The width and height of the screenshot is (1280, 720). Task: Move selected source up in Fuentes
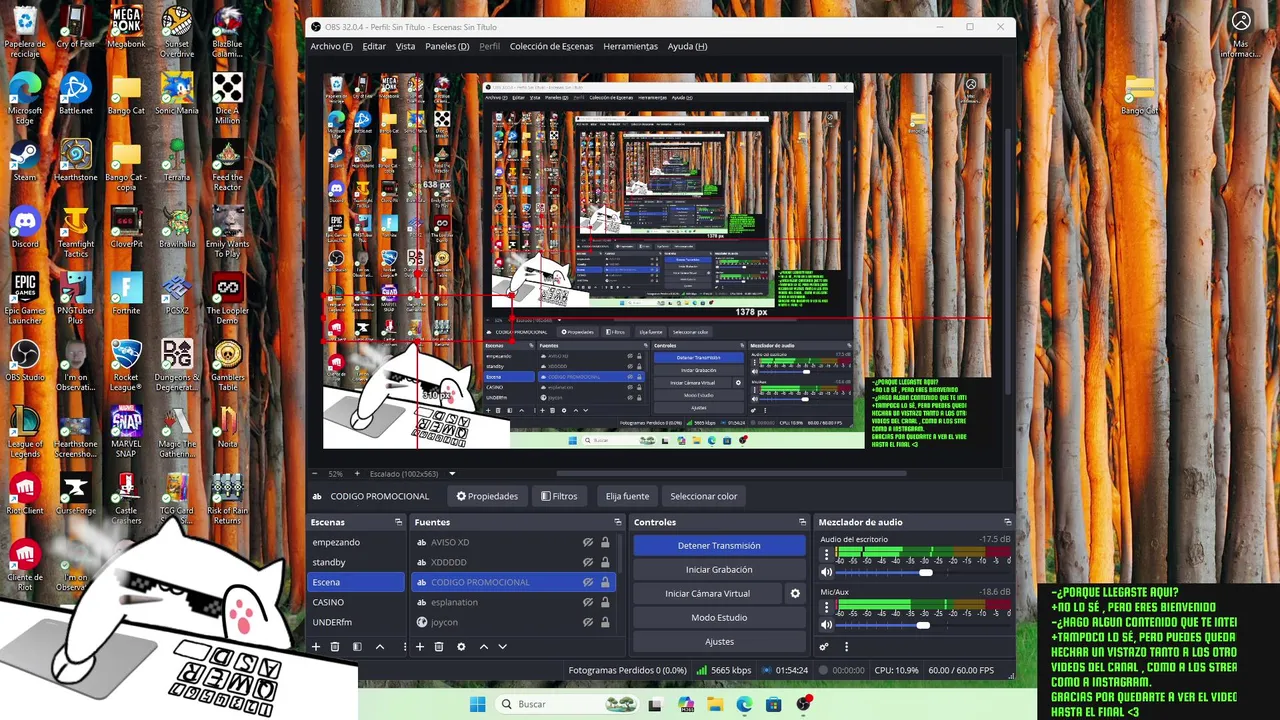click(484, 647)
